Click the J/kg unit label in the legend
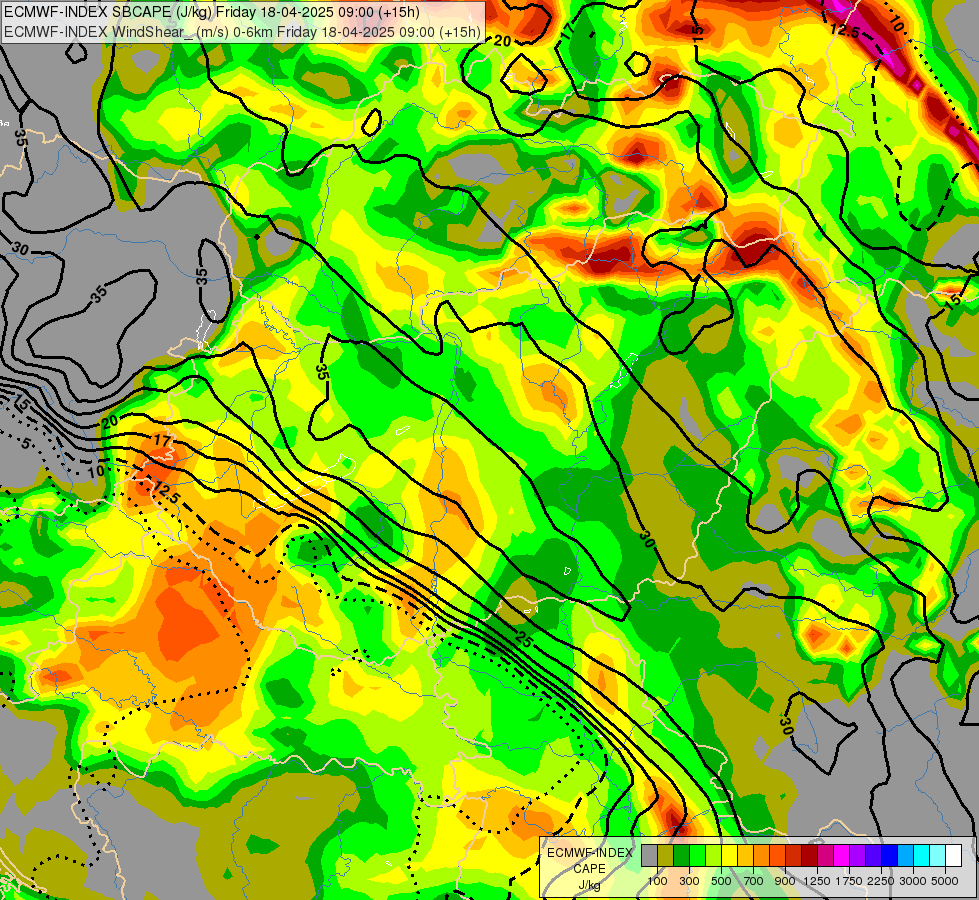Image resolution: width=979 pixels, height=900 pixels. pos(589,886)
